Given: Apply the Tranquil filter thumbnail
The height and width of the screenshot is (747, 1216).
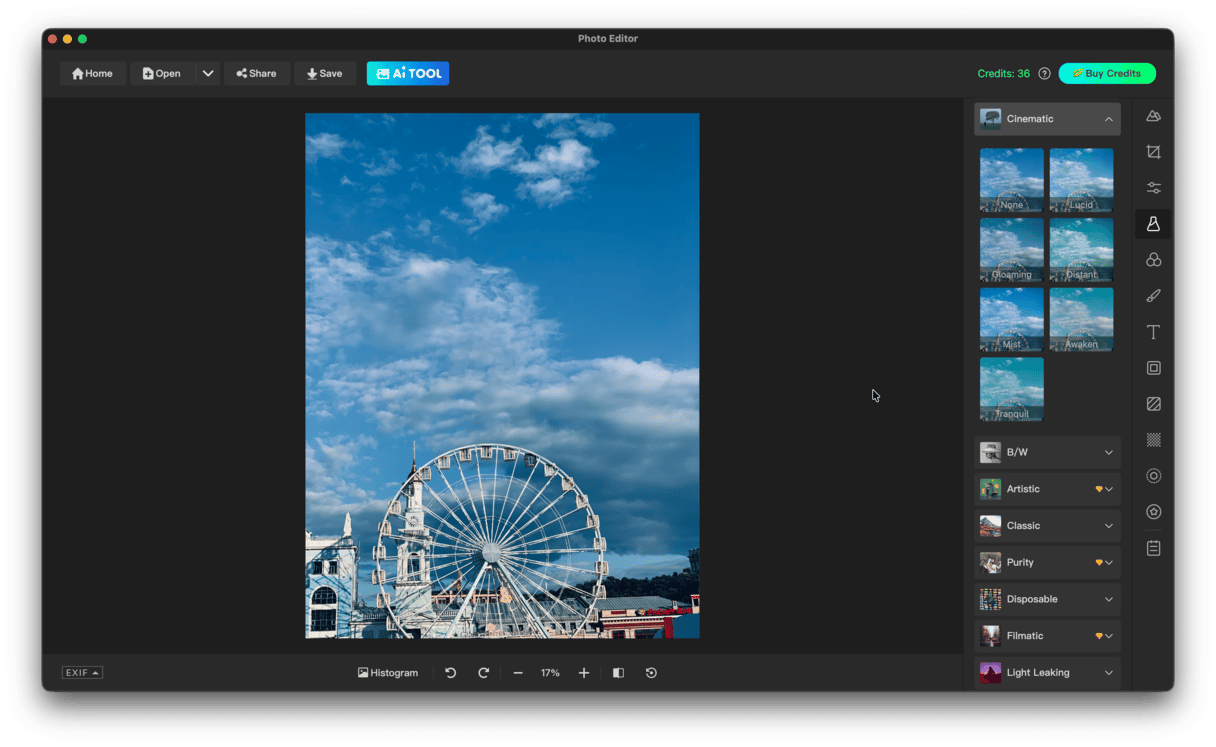Looking at the screenshot, I should pos(1011,389).
